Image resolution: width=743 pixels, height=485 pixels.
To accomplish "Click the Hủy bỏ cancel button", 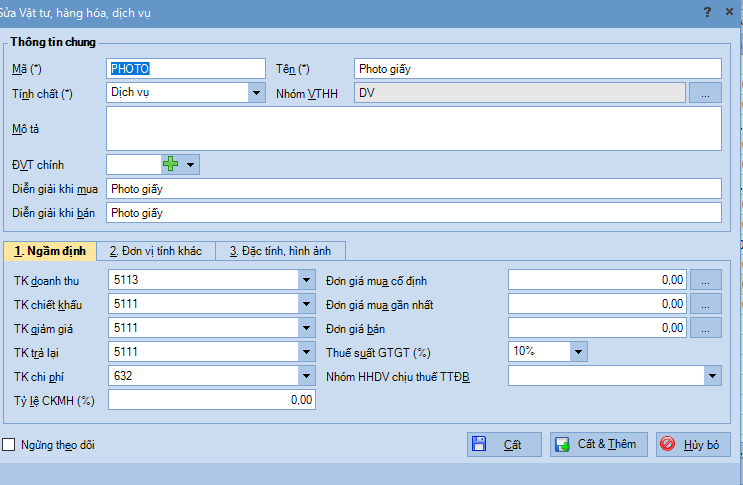I will (x=693, y=444).
